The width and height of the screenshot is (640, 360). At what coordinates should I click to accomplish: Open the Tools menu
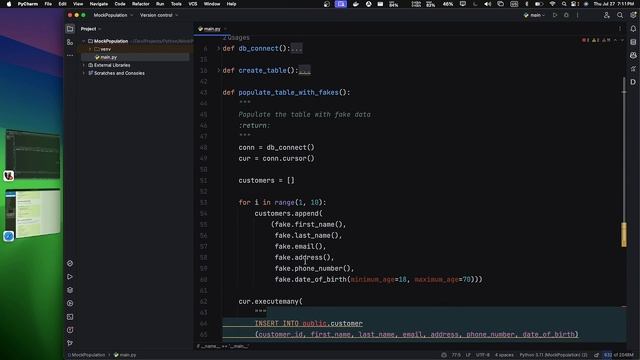176,4
